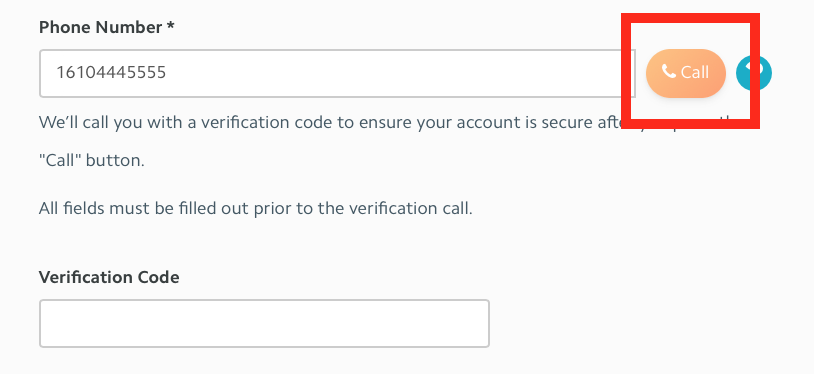Focus the Verification Code input field
This screenshot has height=374, width=814.
tap(264, 323)
